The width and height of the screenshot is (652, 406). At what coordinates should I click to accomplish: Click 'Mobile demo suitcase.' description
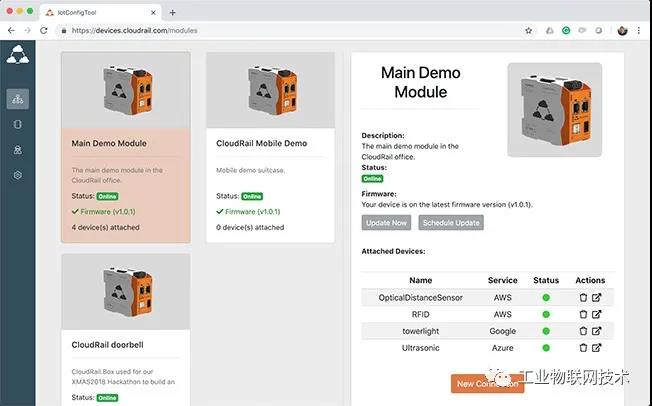click(x=250, y=170)
